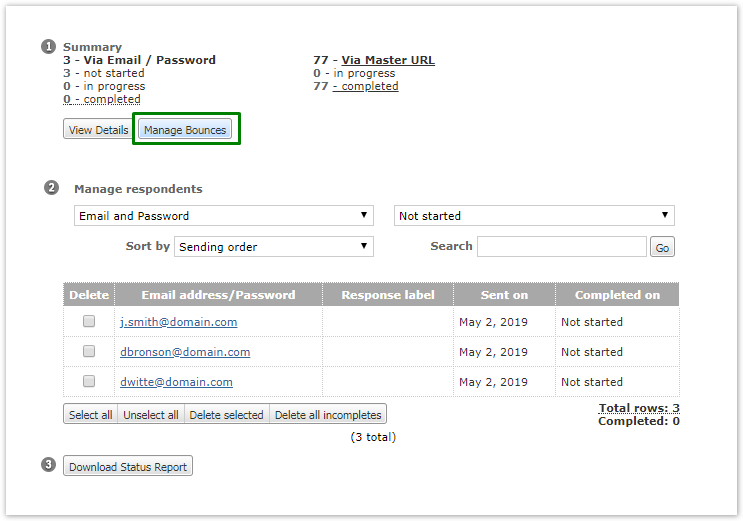Open the Not started status dropdown
Screen dimensions: 743x521
pos(533,216)
